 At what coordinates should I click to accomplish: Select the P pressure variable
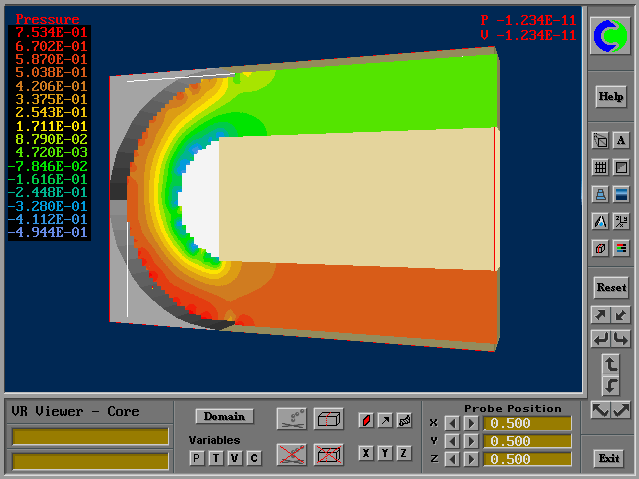click(197, 458)
